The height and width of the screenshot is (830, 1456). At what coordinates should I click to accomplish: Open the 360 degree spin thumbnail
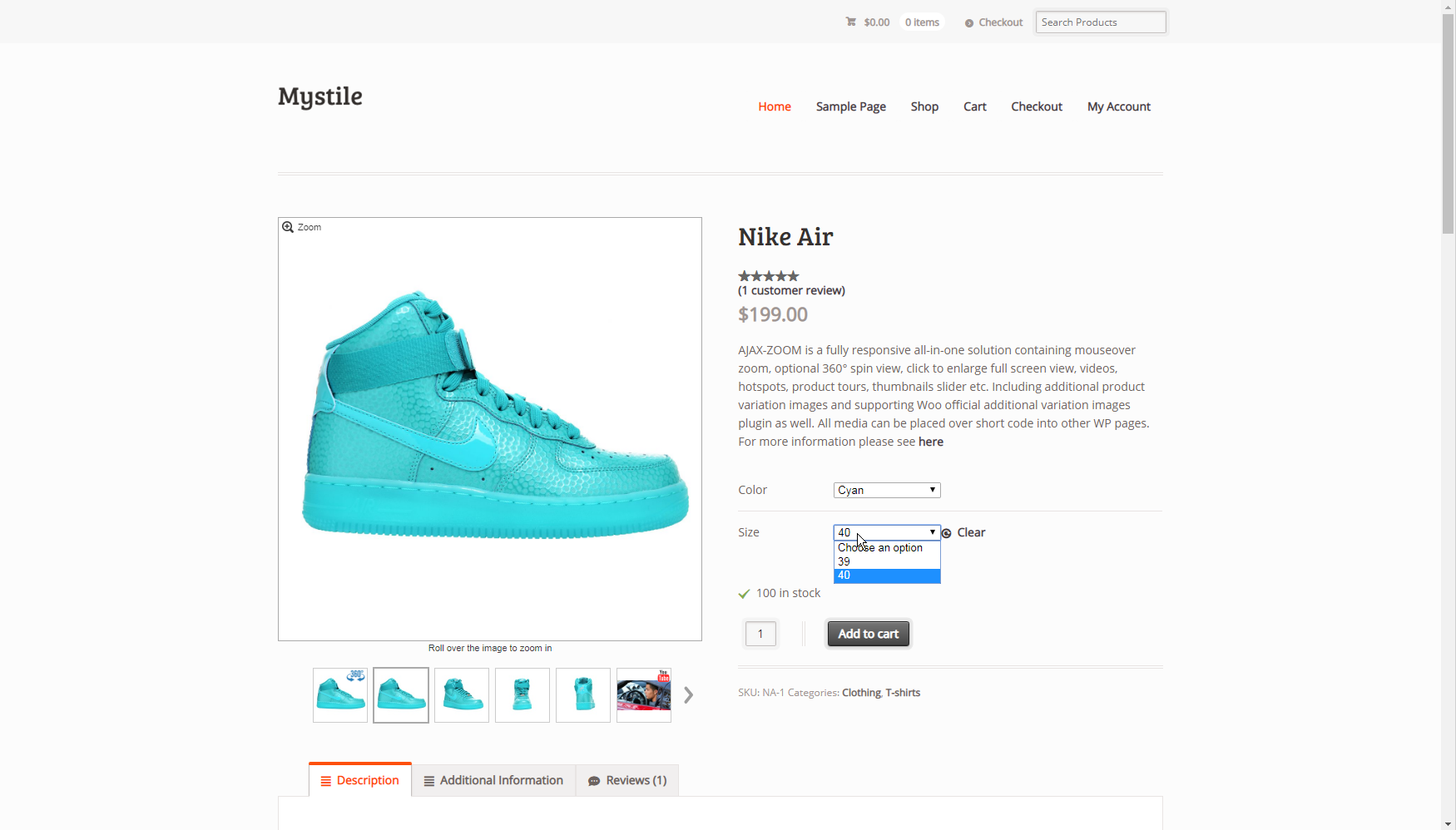point(340,695)
